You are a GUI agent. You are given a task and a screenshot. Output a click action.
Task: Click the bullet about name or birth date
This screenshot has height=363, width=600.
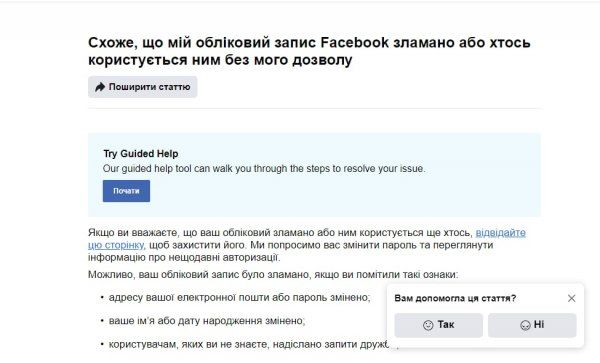point(207,321)
